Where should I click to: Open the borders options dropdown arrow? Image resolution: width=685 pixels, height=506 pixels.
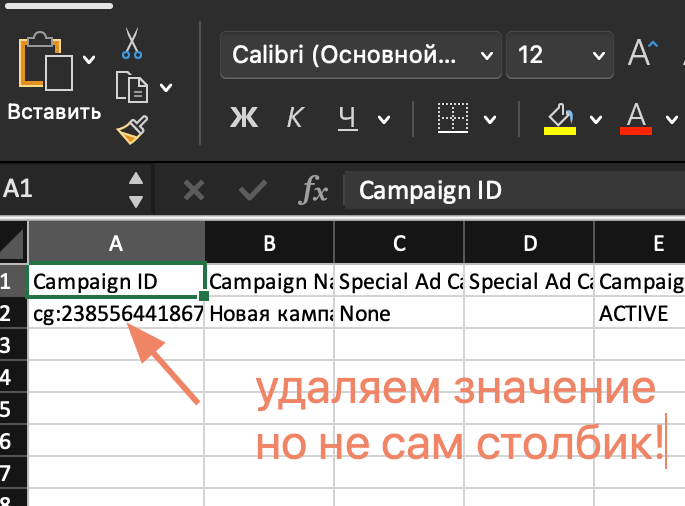point(490,119)
